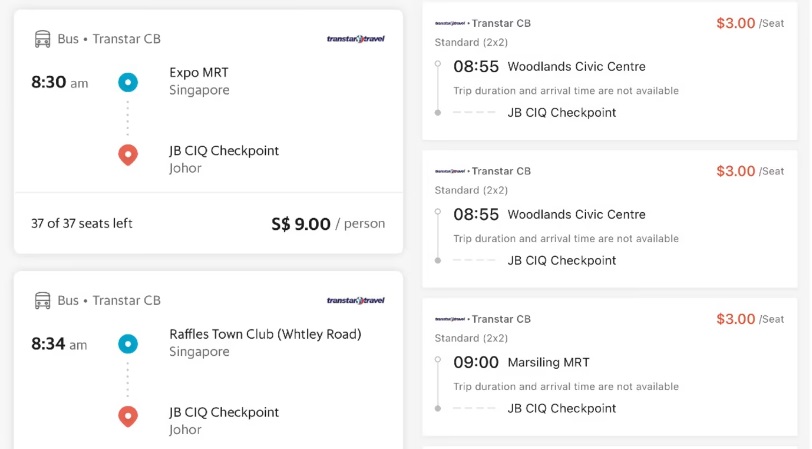
Task: Open the first 08:55 Woodlands Civic Centre listing
Action: click(x=610, y=70)
